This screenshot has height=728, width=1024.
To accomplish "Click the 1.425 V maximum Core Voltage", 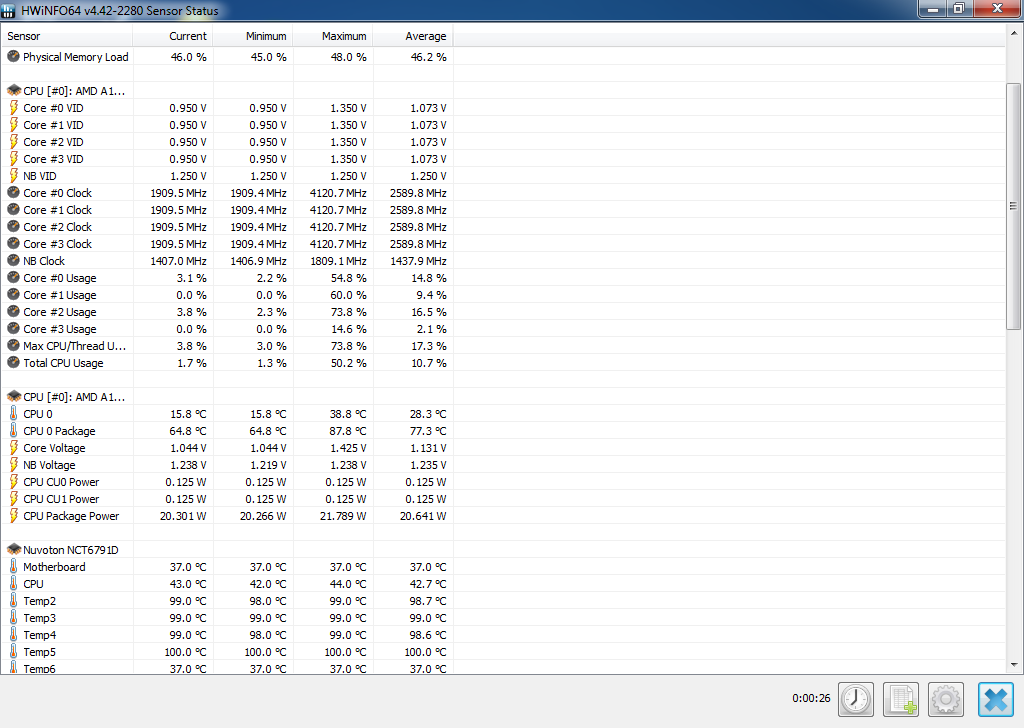I will (x=348, y=448).
